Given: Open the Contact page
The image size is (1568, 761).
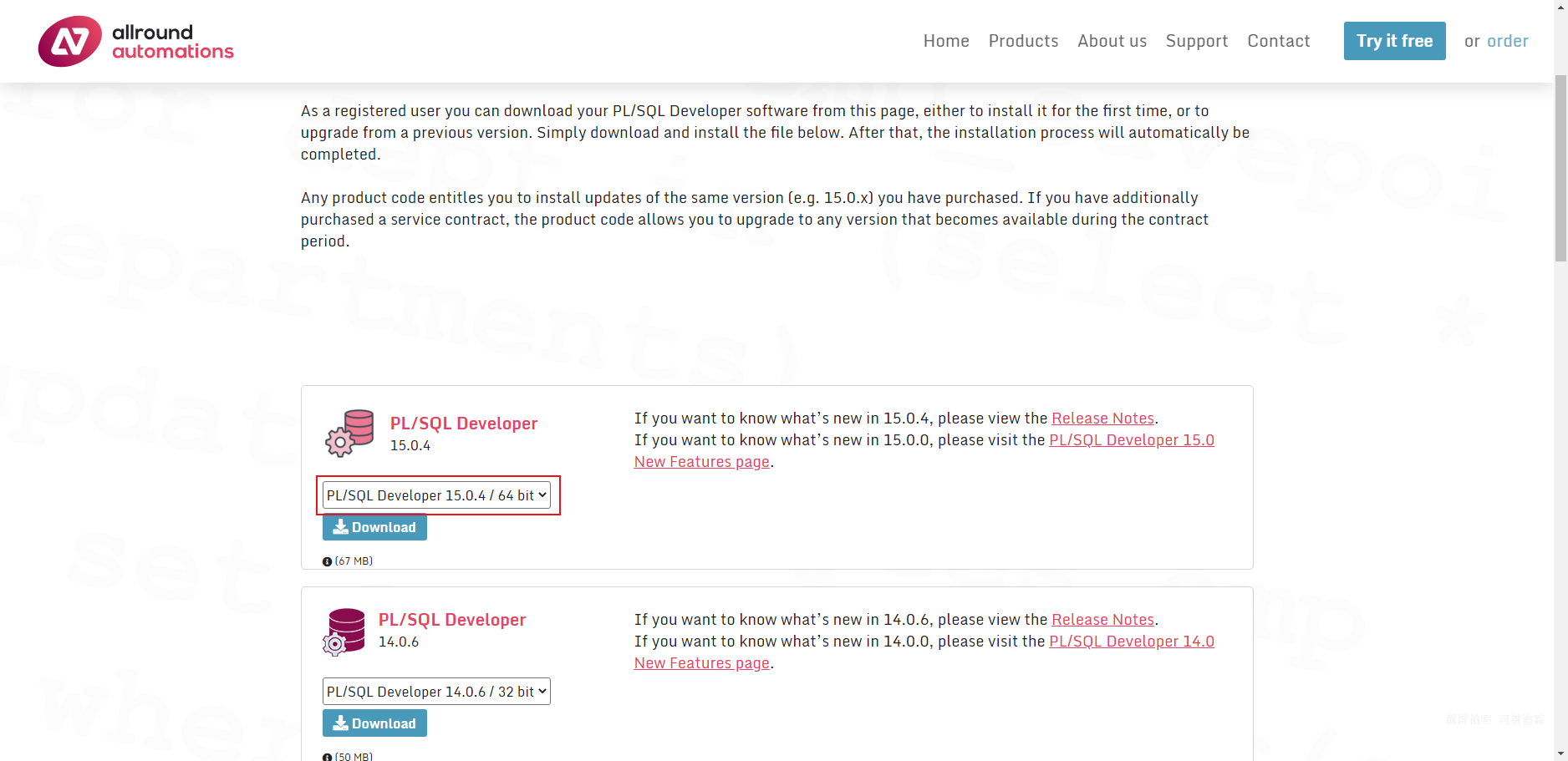Looking at the screenshot, I should tap(1278, 41).
